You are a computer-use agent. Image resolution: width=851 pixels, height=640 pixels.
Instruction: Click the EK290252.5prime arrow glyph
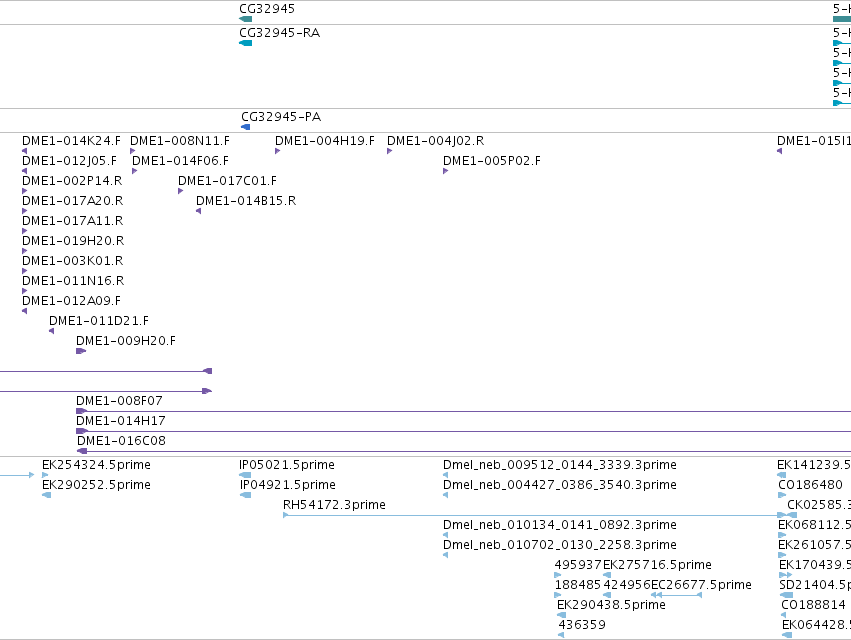click(47, 495)
